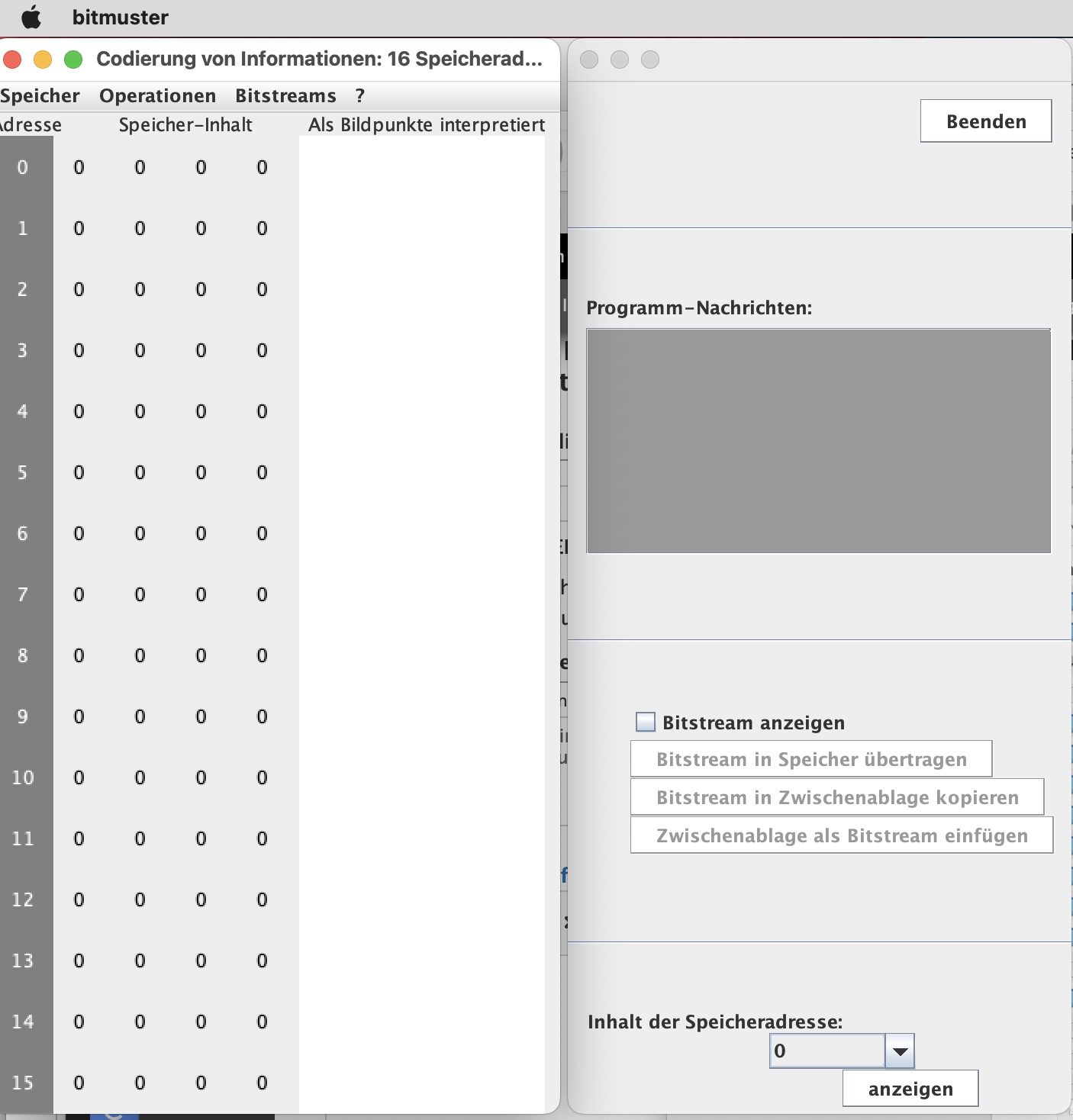Viewport: 1073px width, 1120px height.
Task: Click the Programm-Nachrichten message area
Action: click(818, 441)
